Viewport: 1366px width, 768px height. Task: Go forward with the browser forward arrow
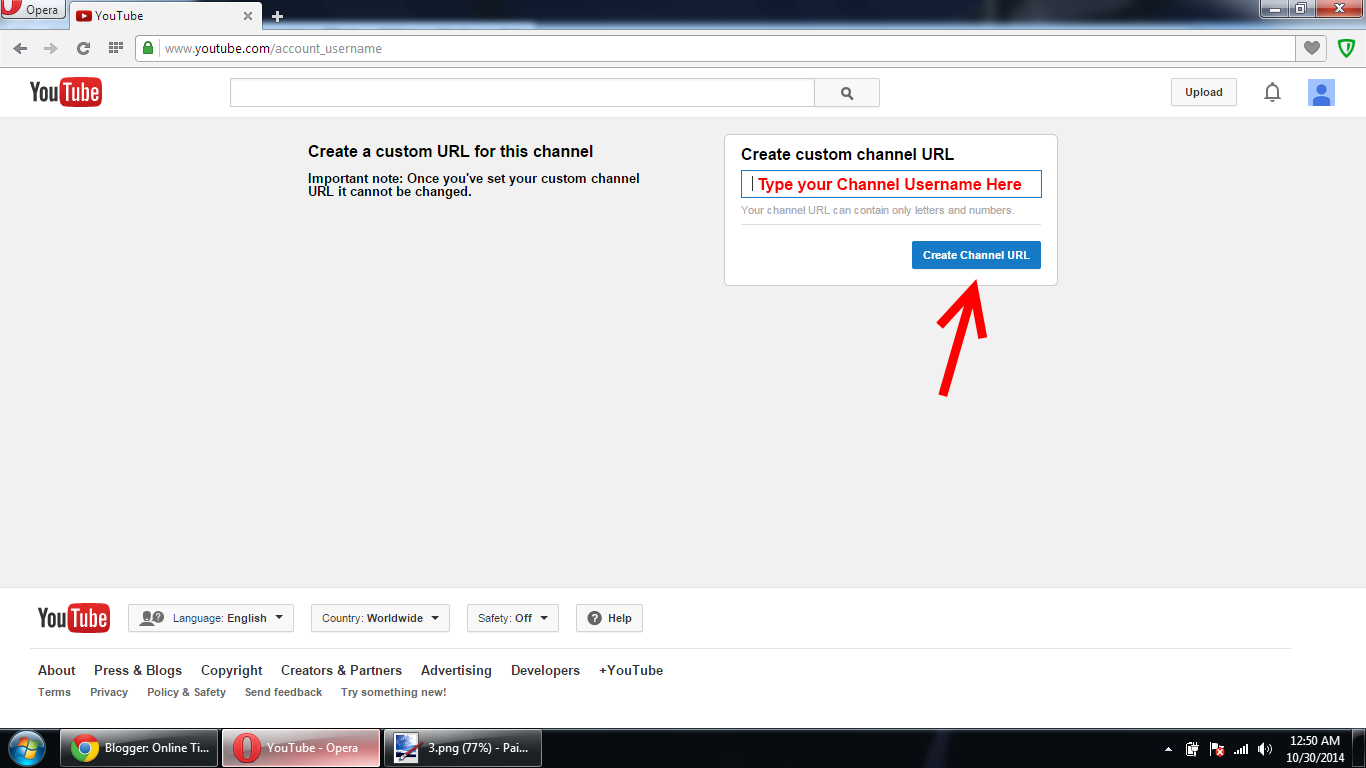51,48
